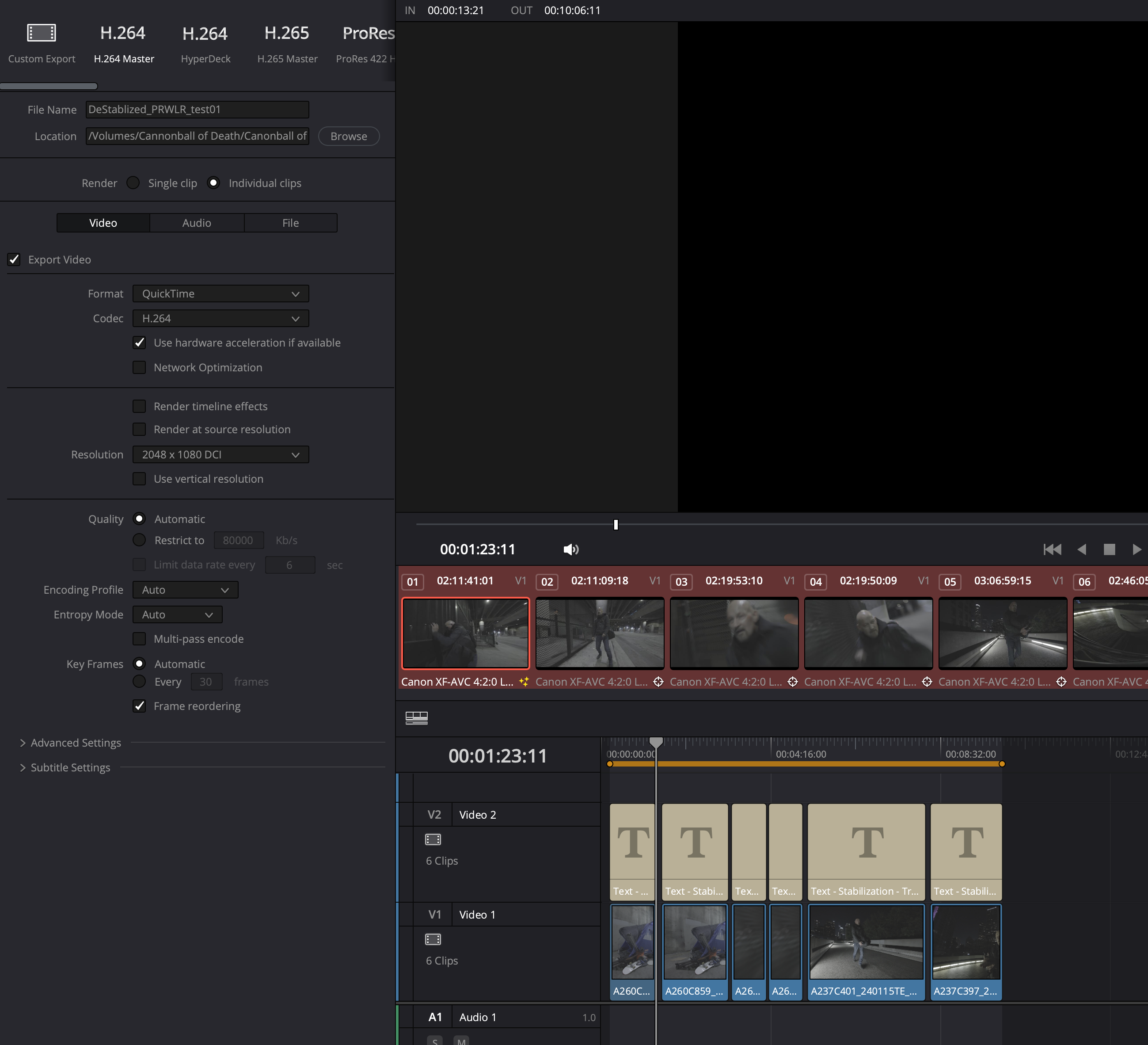Select Individual clips render option

pos(214,183)
